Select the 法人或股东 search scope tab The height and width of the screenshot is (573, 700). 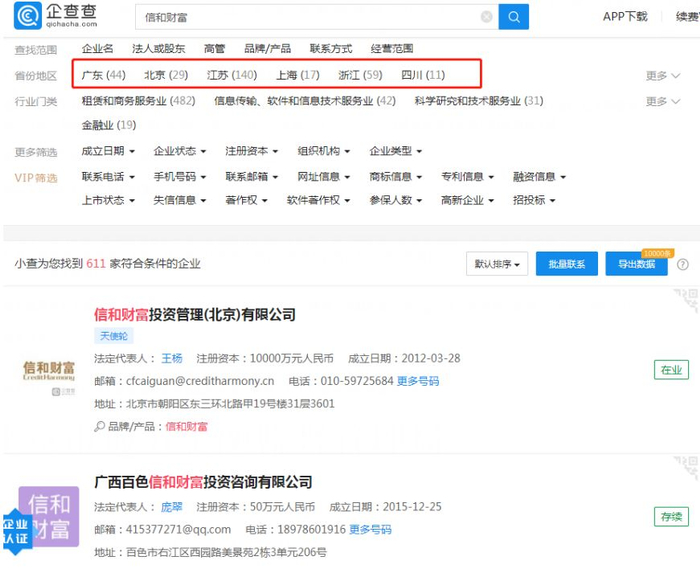coord(158,49)
